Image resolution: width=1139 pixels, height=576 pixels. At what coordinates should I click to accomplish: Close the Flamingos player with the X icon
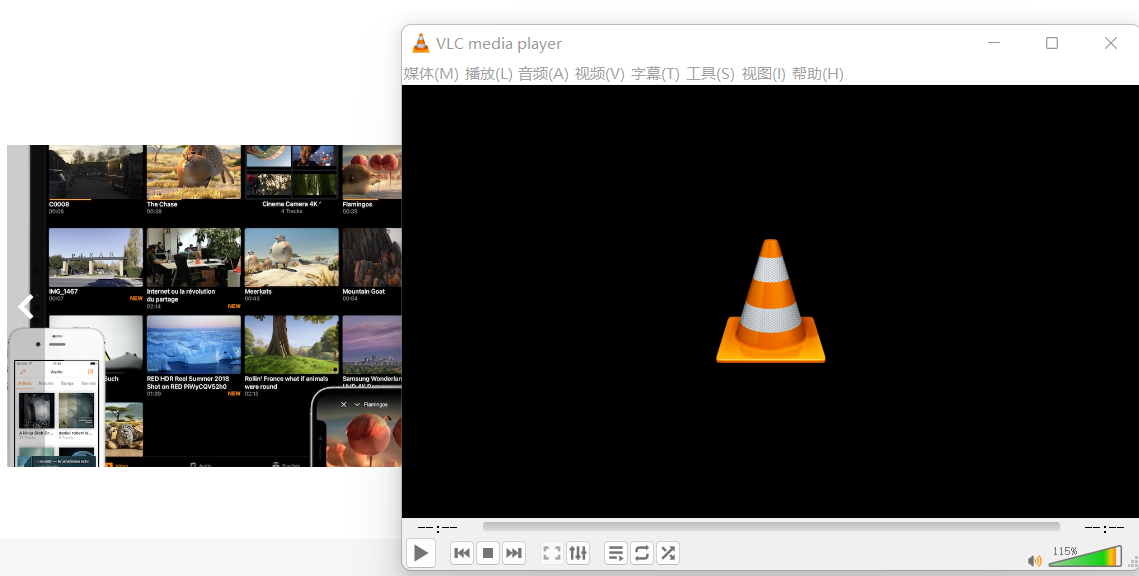click(x=344, y=405)
